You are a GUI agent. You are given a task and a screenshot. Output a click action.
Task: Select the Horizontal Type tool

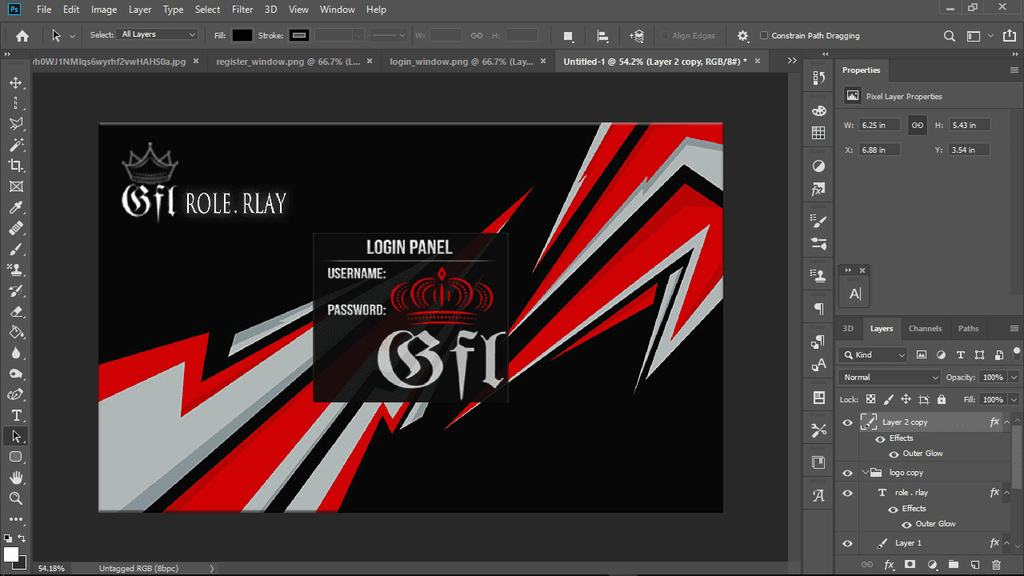click(16, 415)
